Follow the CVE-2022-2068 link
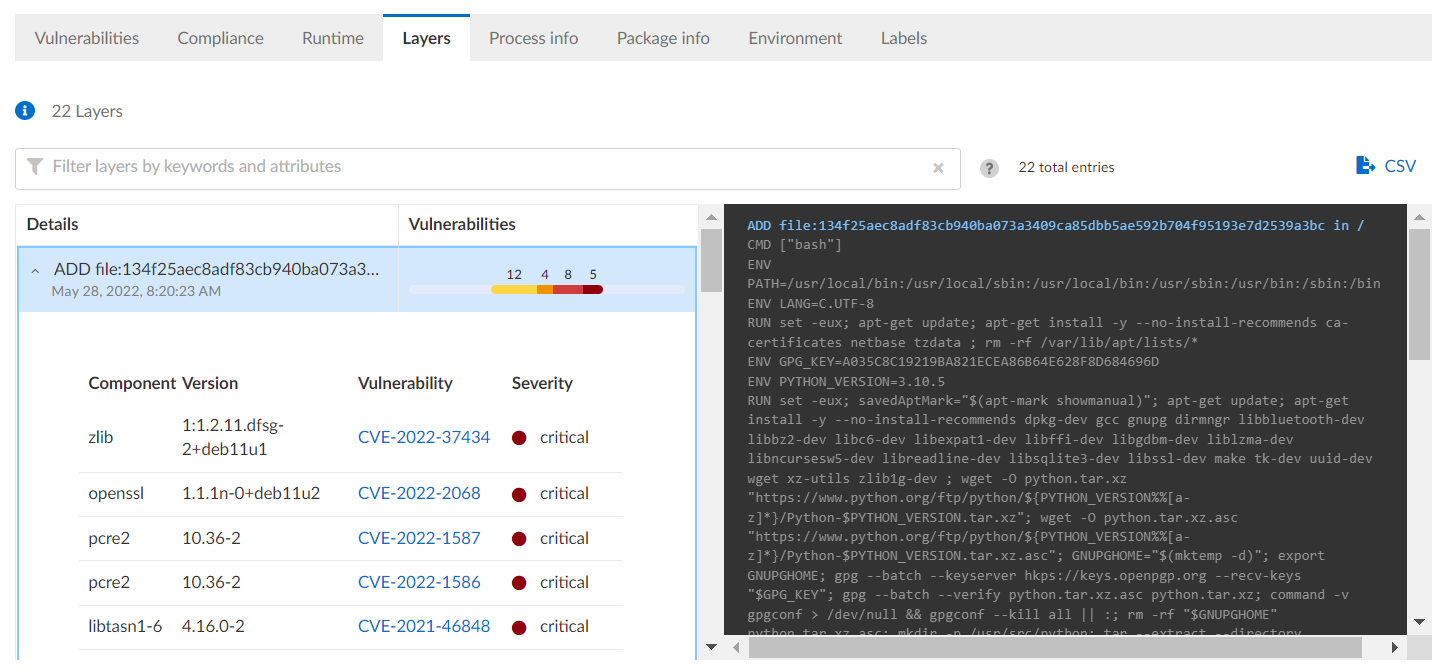The image size is (1446, 672). pyautogui.click(x=420, y=493)
